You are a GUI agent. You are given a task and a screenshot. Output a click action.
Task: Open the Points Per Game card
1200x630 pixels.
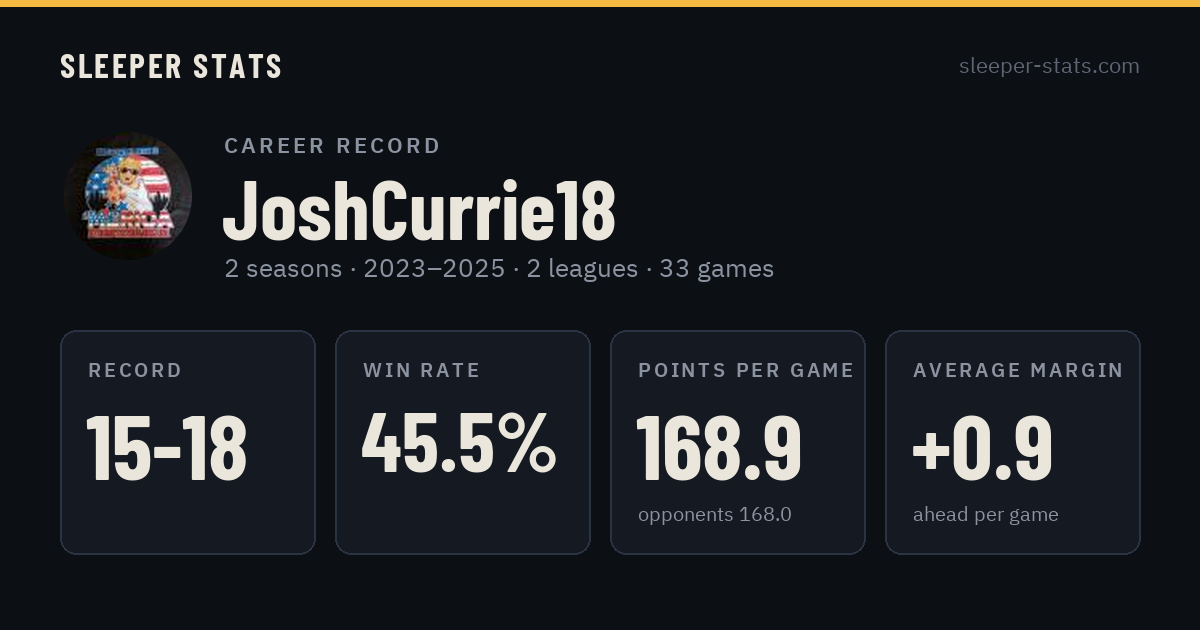[x=738, y=442]
